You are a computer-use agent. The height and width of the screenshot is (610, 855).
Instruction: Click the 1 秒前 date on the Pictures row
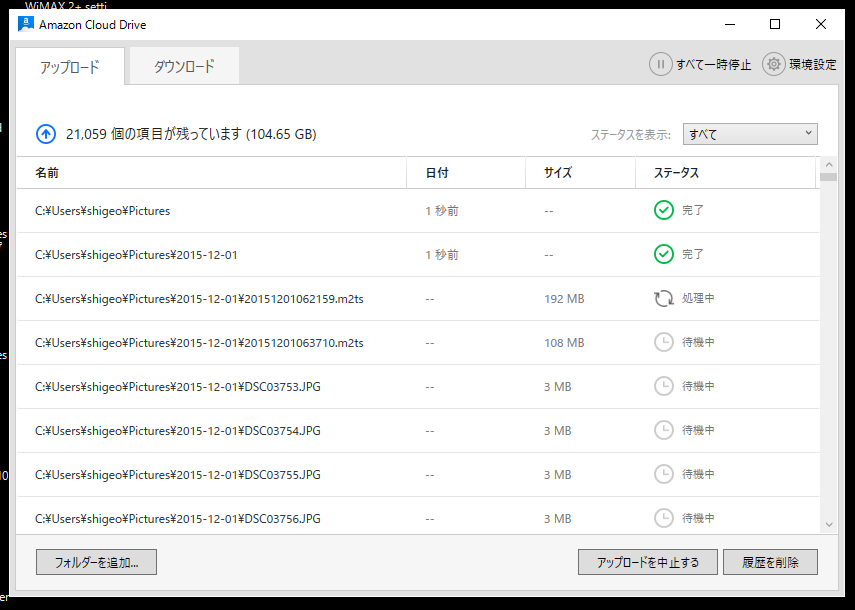pyautogui.click(x=442, y=211)
